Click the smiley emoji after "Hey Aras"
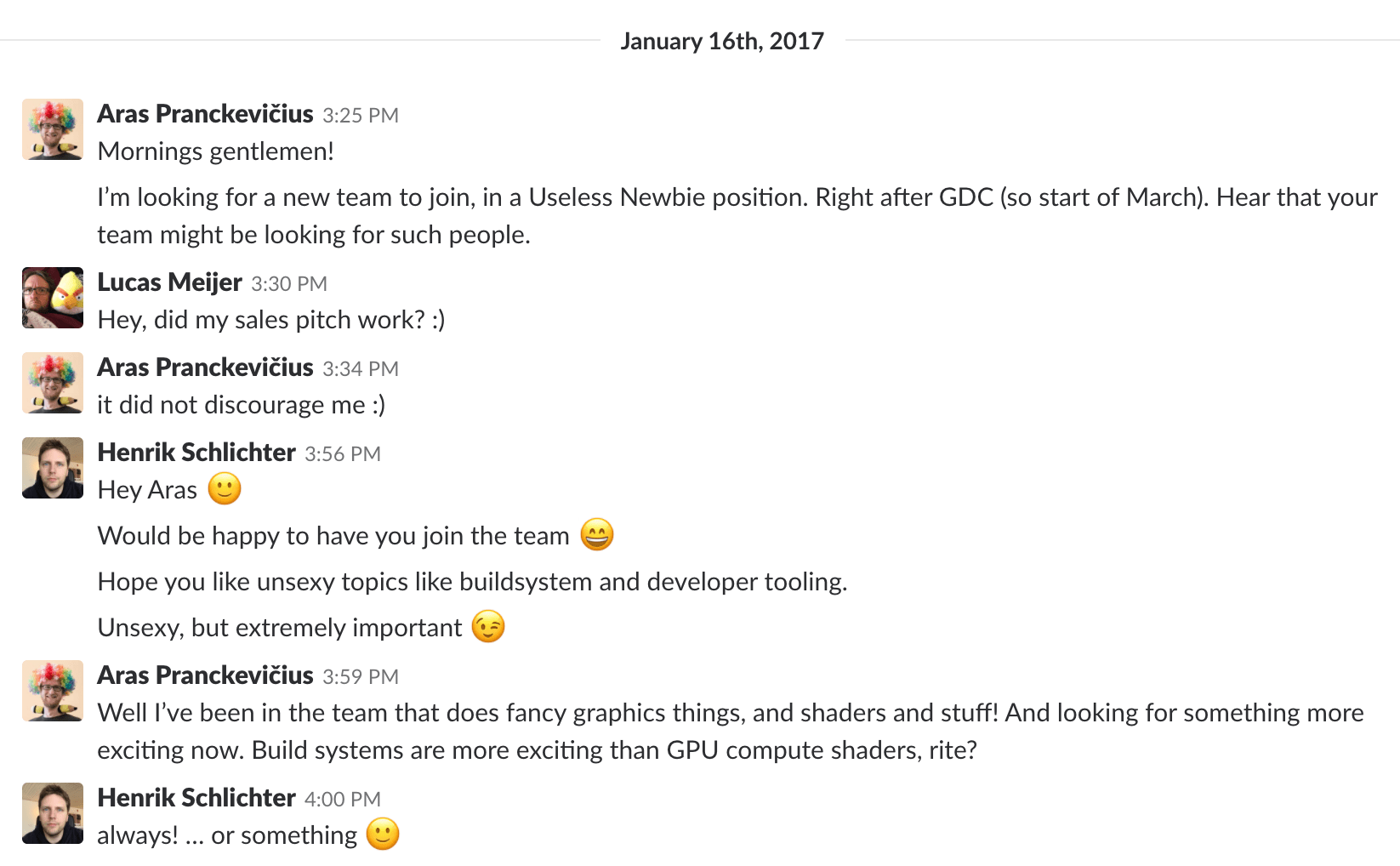Image resolution: width=1400 pixels, height=866 pixels. 225,489
